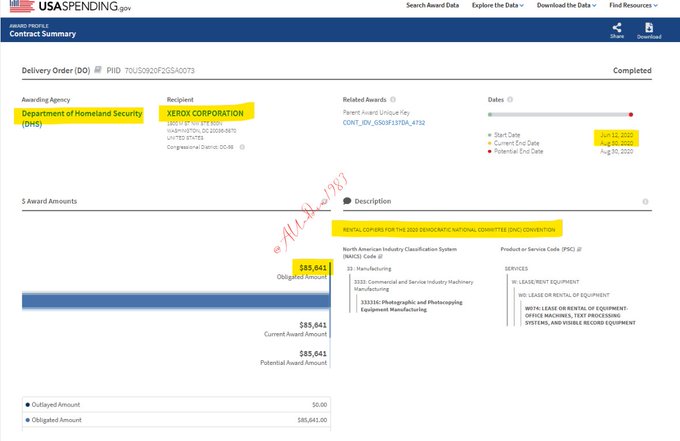
Task: Open parent award CONT_IDV_GS03F137DA_4732 link
Action: pos(385,122)
